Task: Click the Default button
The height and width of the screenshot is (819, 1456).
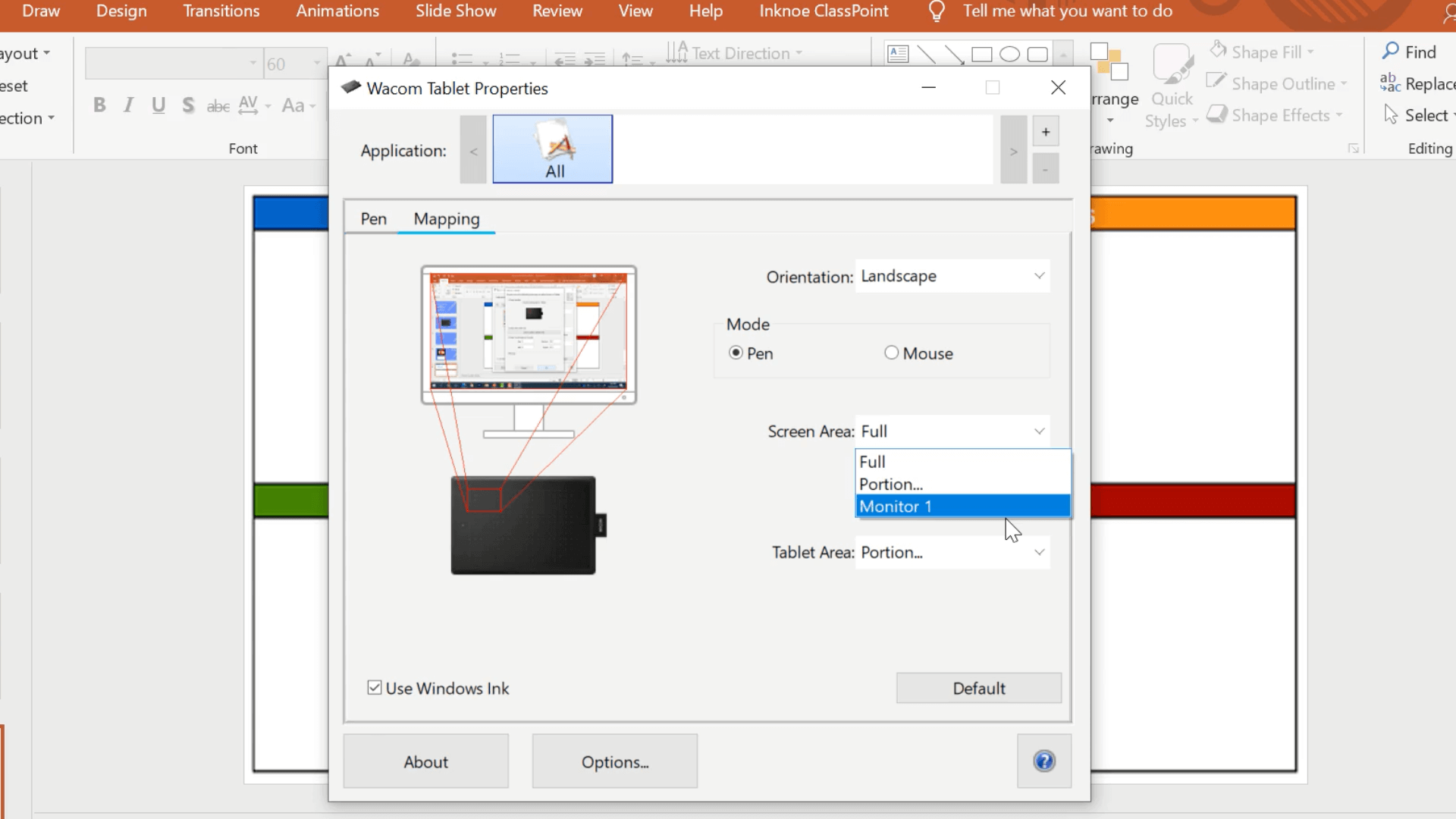Action: [979, 688]
